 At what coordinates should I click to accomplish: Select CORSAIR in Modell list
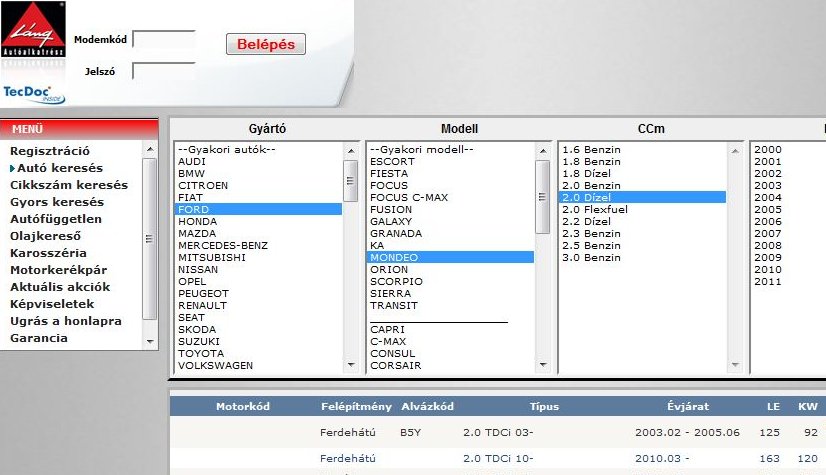pyautogui.click(x=450, y=365)
